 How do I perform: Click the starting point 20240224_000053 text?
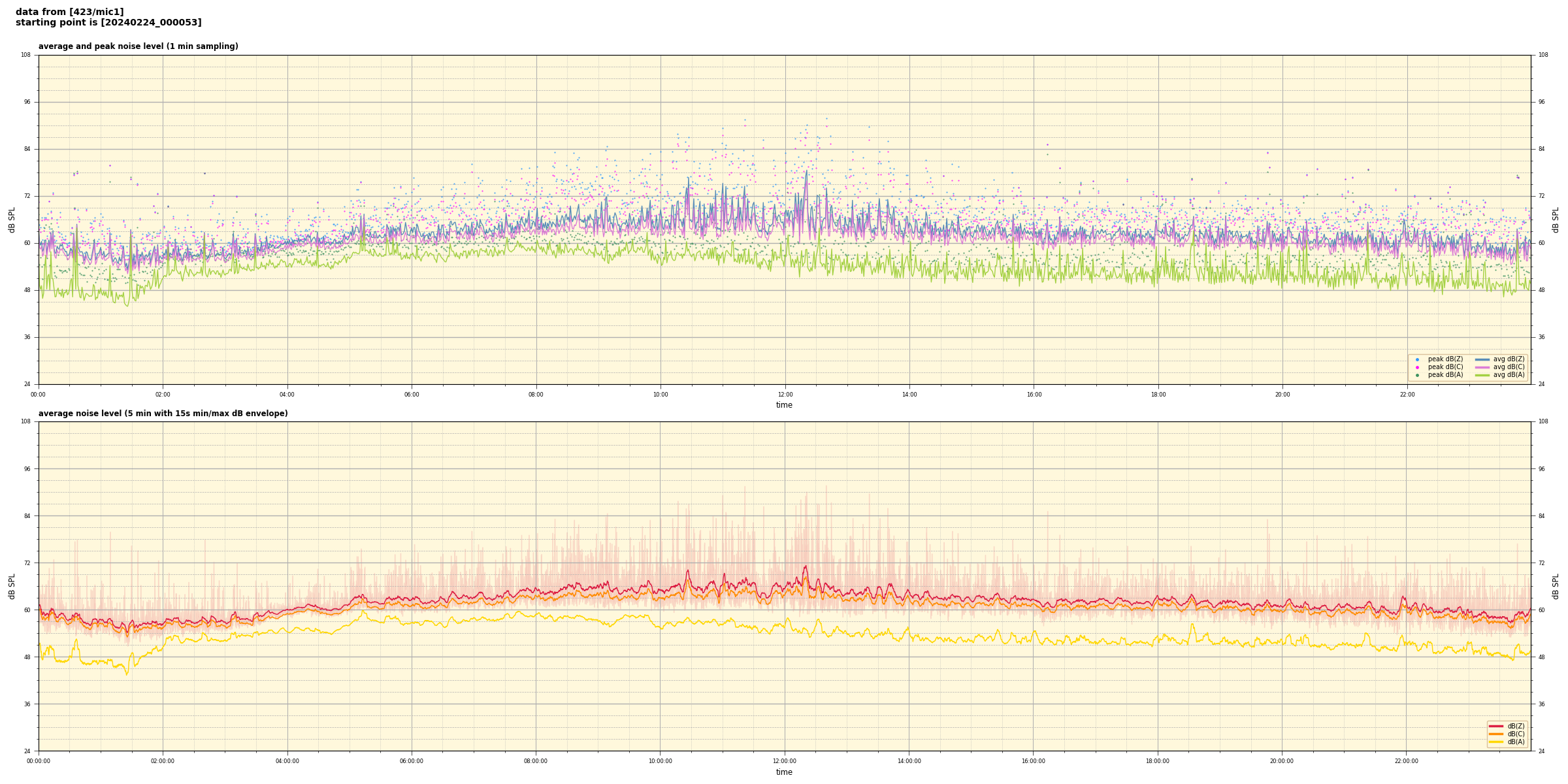[108, 23]
